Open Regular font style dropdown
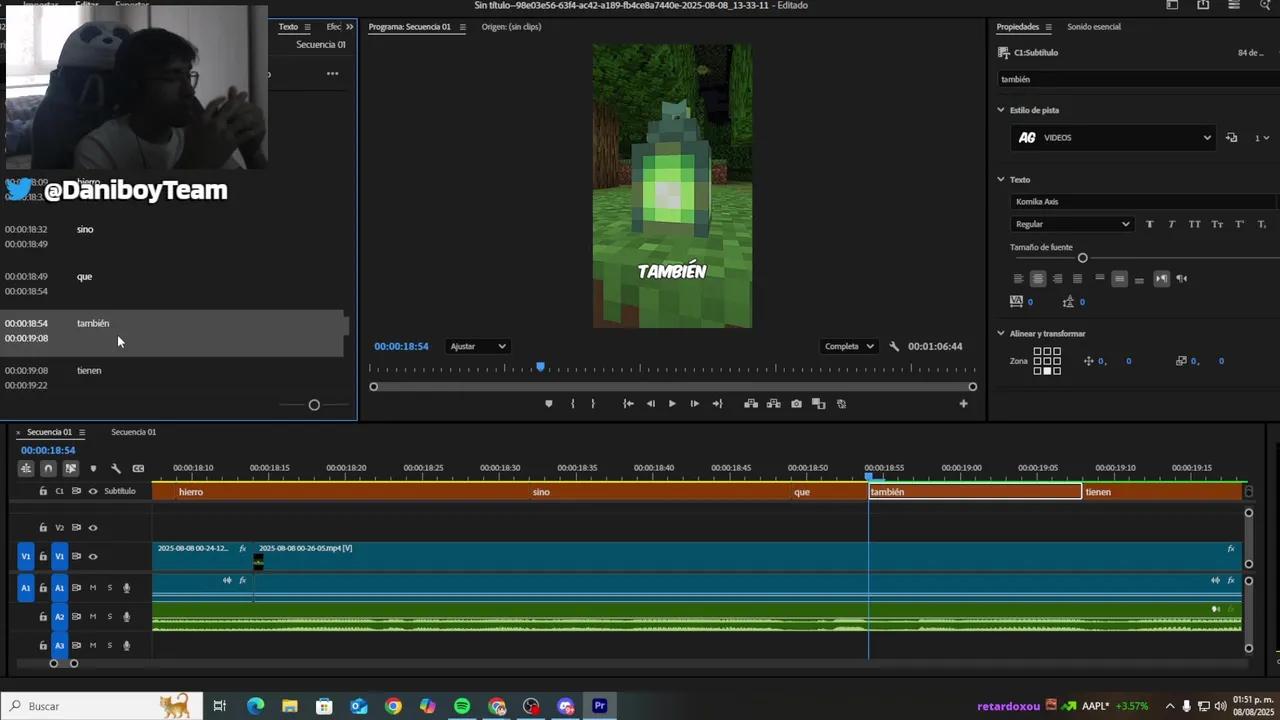The height and width of the screenshot is (720, 1280). click(1072, 224)
